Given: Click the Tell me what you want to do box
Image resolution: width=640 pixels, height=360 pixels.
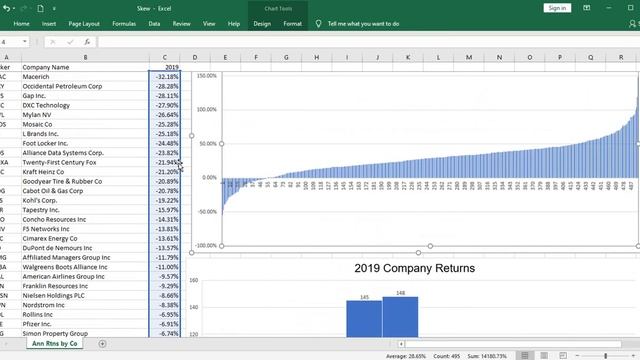Looking at the screenshot, I should point(363,24).
